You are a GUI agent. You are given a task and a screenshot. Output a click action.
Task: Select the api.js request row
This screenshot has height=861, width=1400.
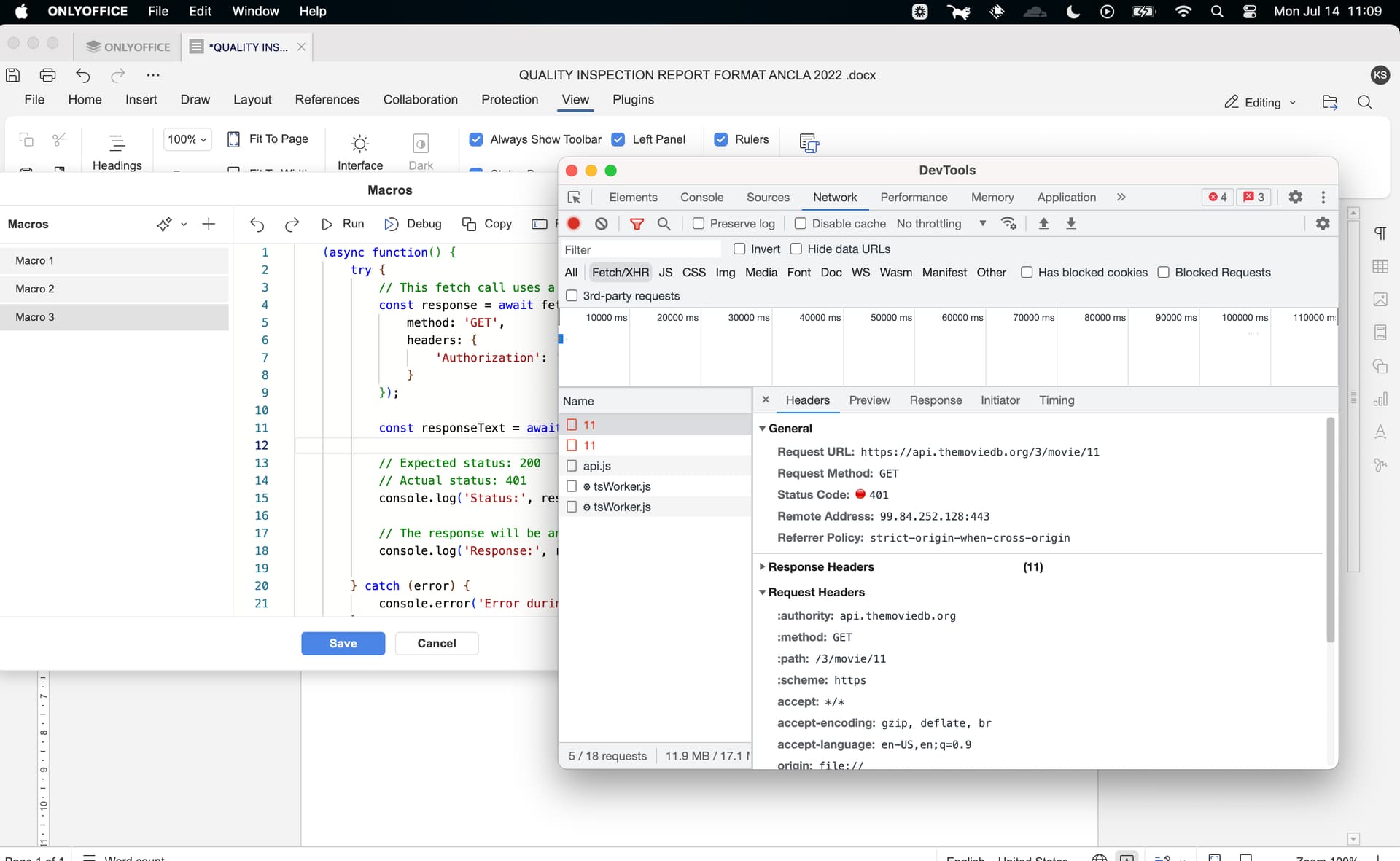click(655, 466)
